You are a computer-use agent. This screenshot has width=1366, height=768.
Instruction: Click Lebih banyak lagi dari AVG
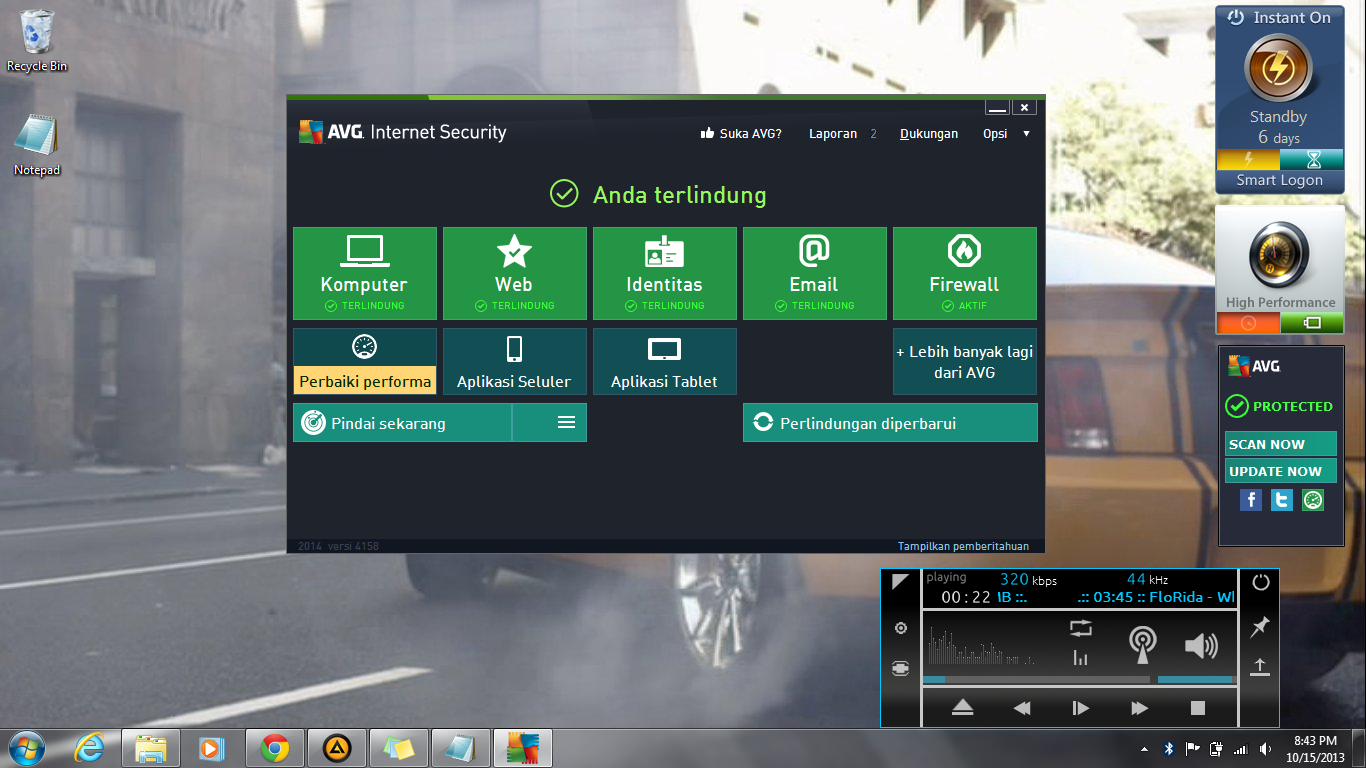click(965, 361)
